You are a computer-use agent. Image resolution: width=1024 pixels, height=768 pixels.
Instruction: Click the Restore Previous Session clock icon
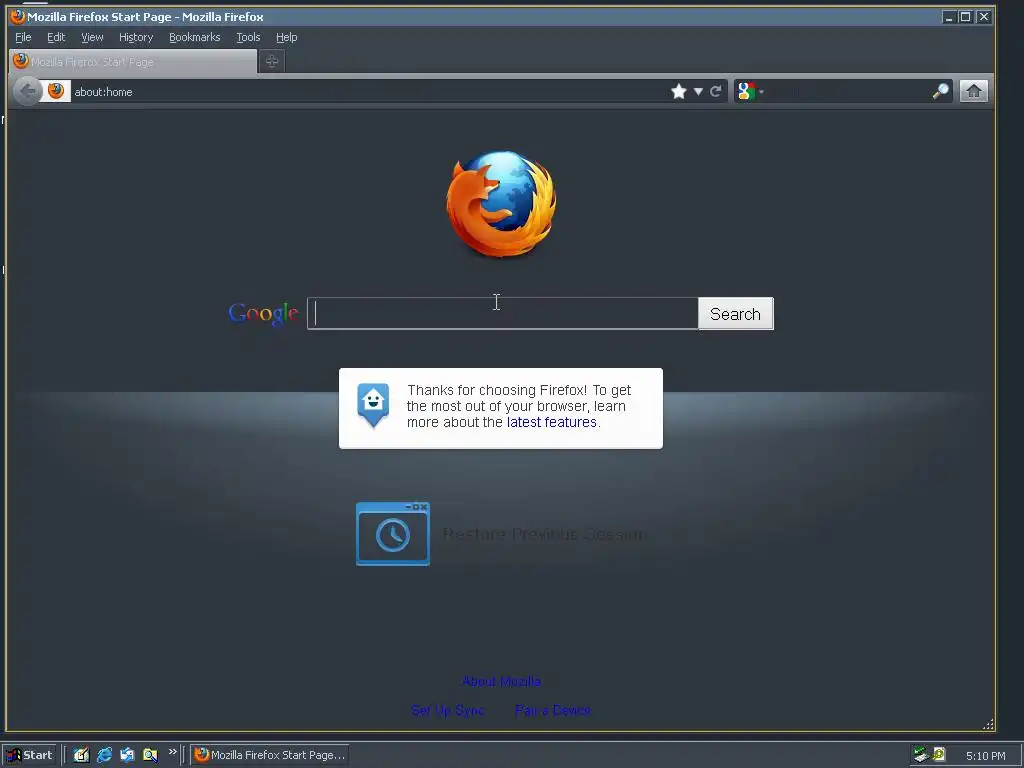[392, 534]
